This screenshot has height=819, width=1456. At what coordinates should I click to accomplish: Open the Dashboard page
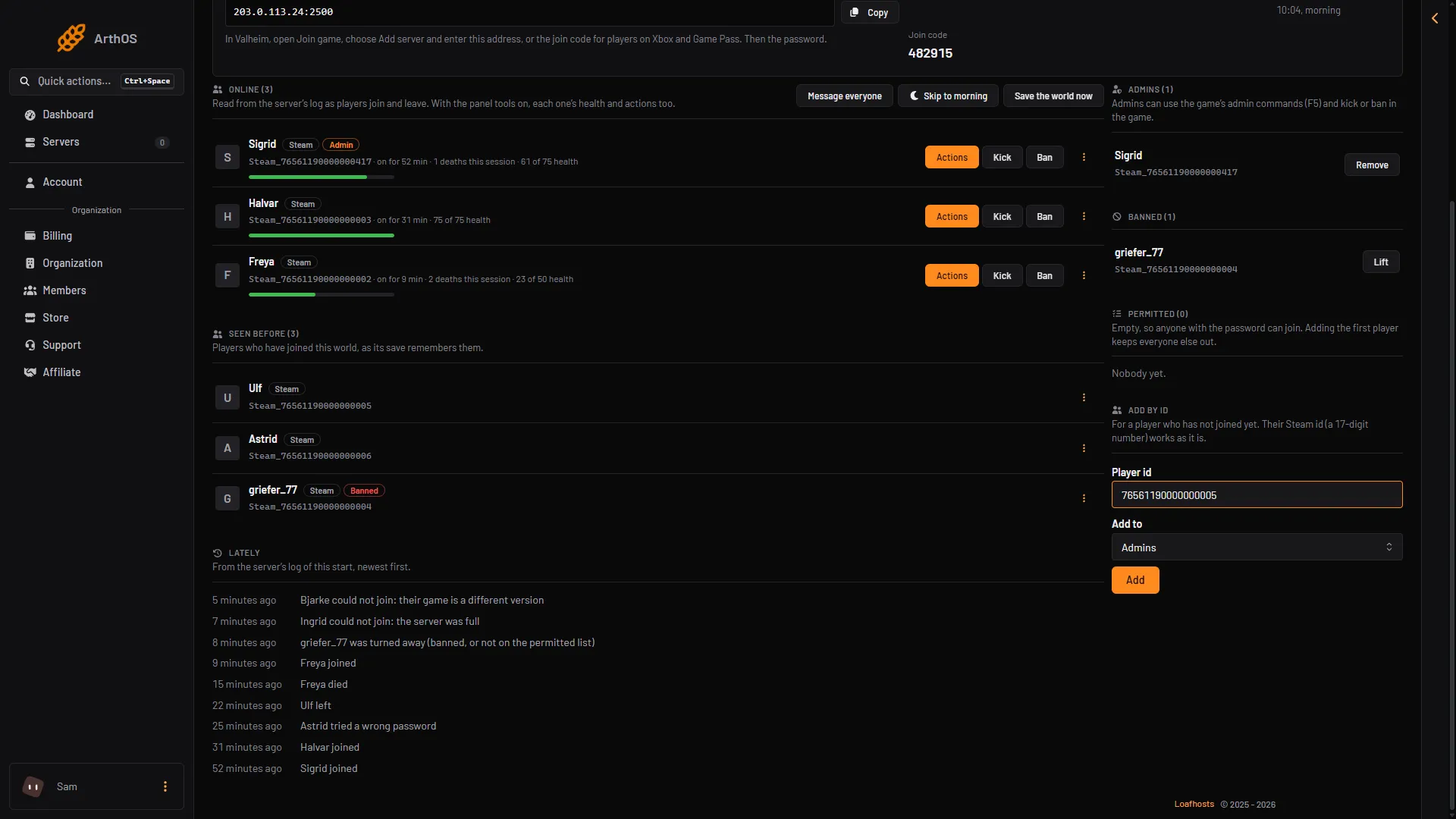(x=96, y=115)
